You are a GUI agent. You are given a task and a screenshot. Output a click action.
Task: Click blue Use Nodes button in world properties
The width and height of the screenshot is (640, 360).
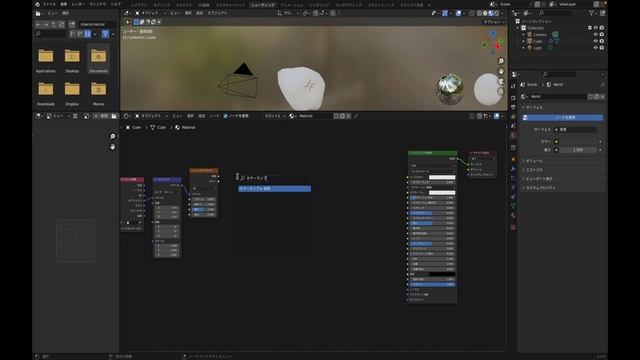click(562, 118)
